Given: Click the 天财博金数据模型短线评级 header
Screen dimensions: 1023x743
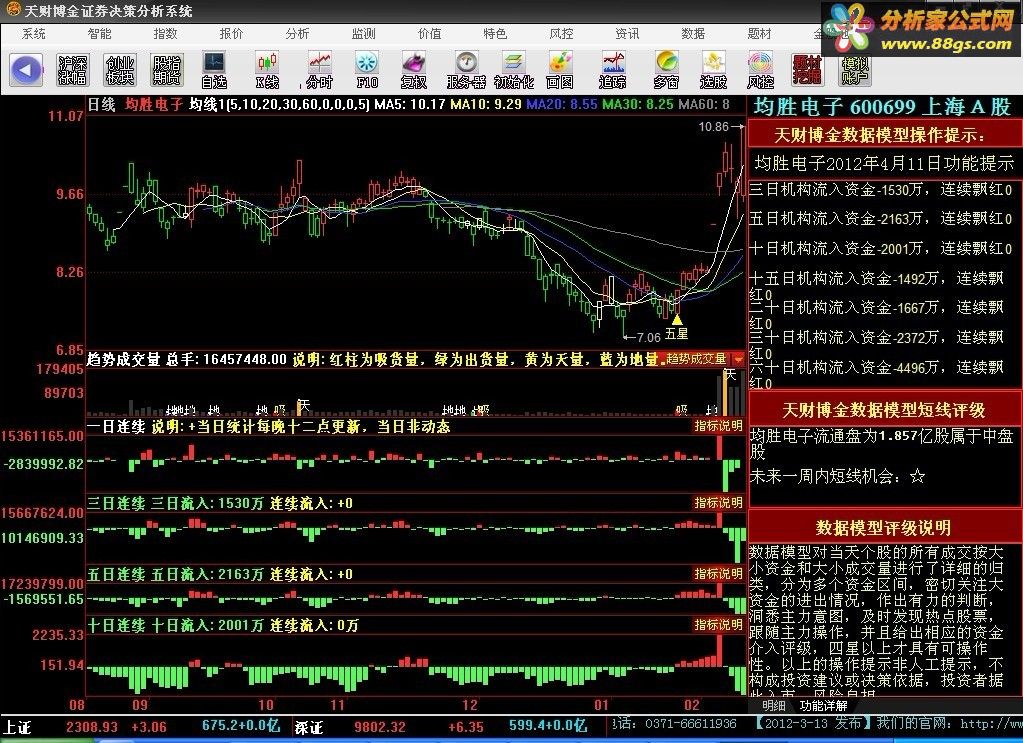Looking at the screenshot, I should pyautogui.click(x=883, y=410).
